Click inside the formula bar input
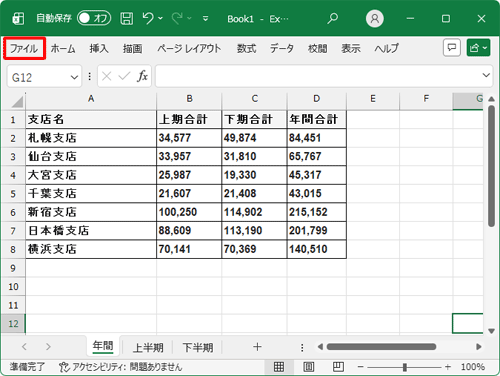The image size is (500, 376). coord(318,76)
